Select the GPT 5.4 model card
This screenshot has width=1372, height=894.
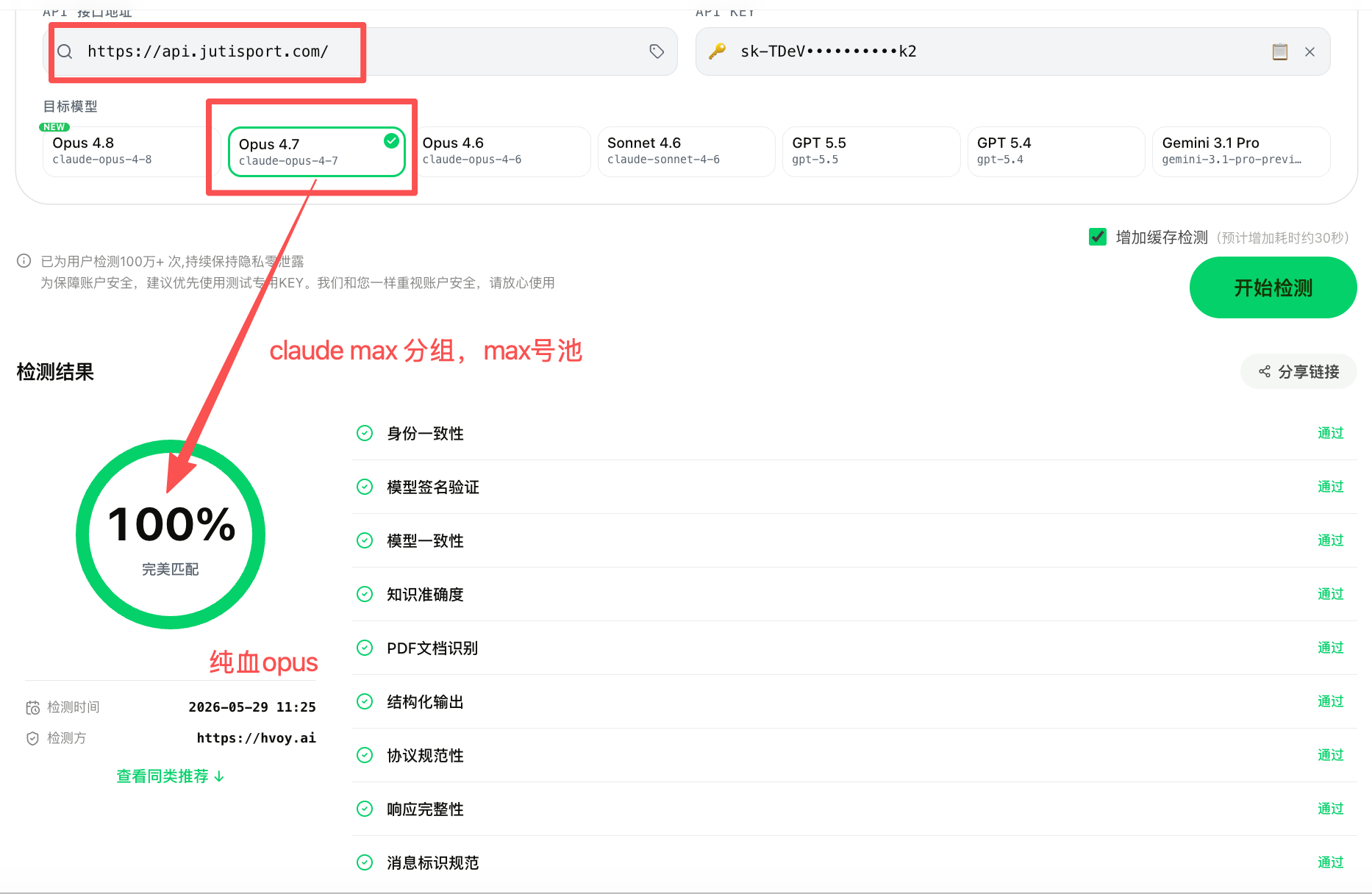pyautogui.click(x=1057, y=151)
